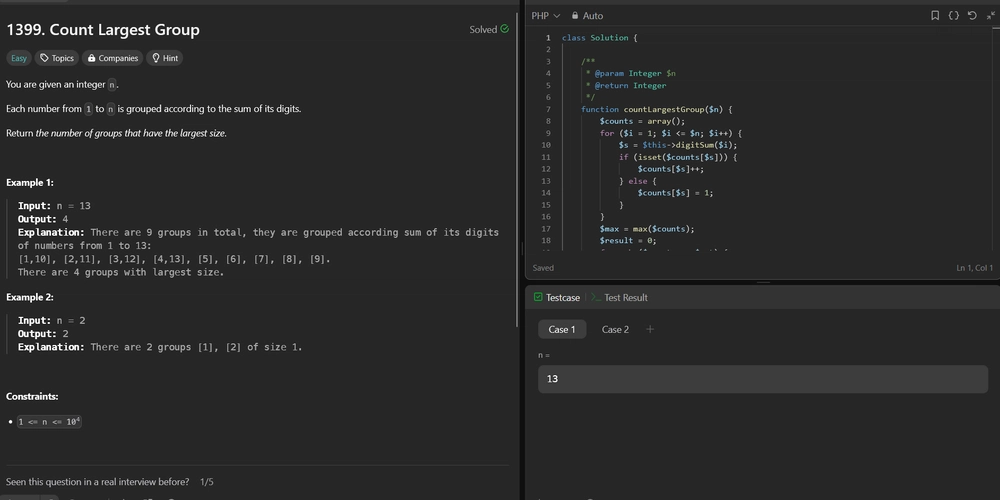Reveal the Hint for this problem
This screenshot has height=500, width=1000.
coord(165,58)
